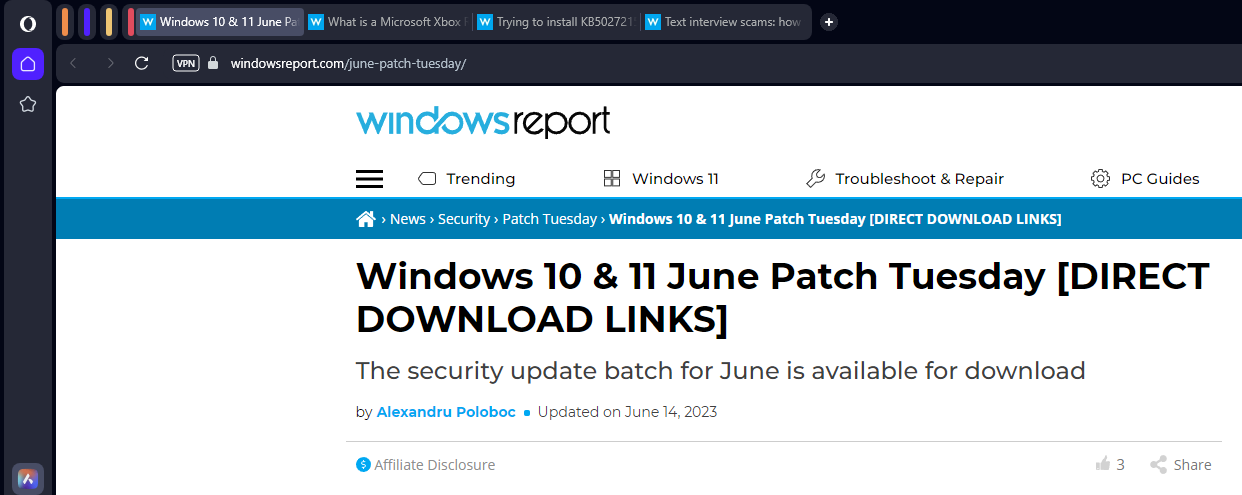Open the PC Guides menu item
This screenshot has width=1242, height=495.
pyautogui.click(x=1145, y=179)
